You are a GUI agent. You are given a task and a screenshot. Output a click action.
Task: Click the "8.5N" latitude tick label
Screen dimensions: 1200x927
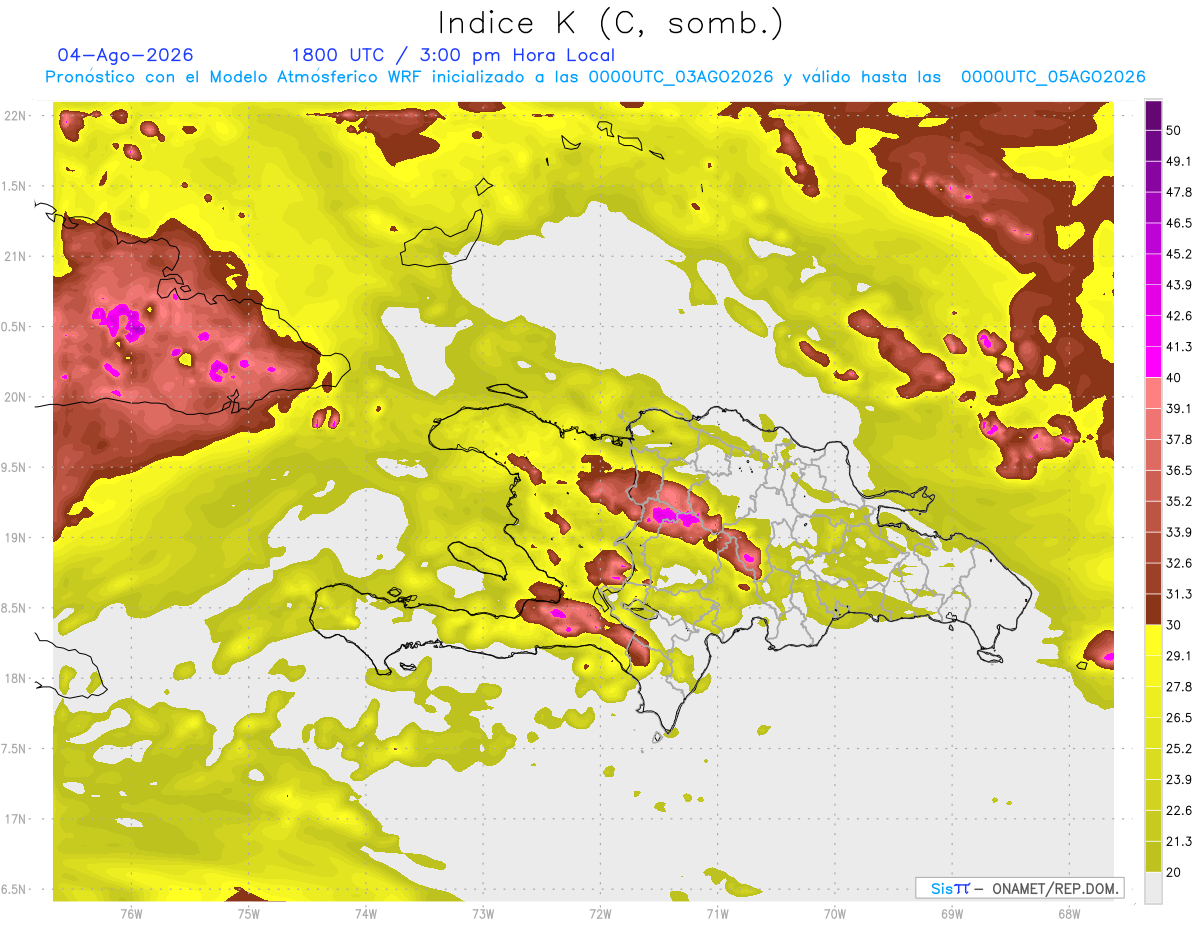(x=15, y=609)
